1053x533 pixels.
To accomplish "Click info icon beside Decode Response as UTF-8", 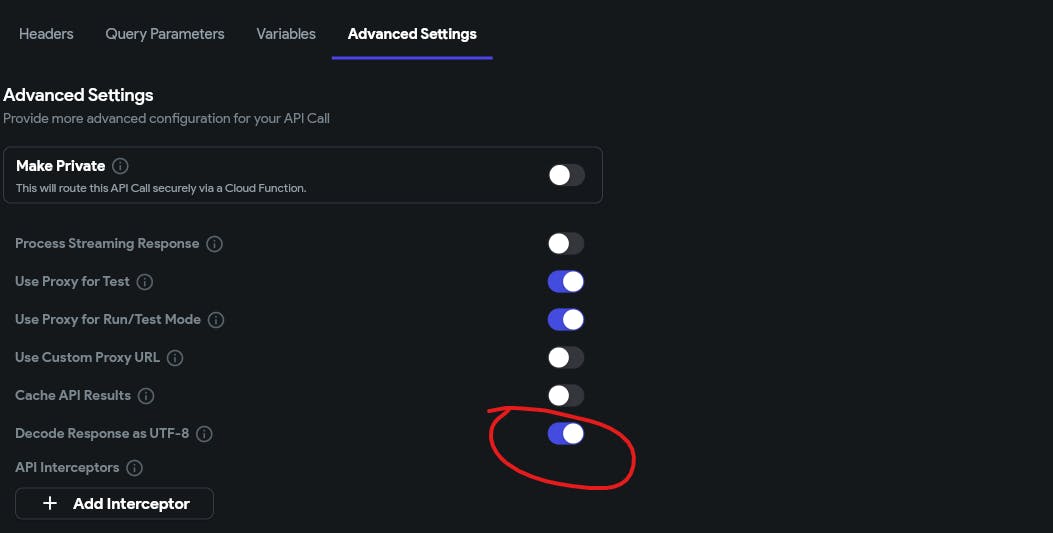I will point(204,434).
